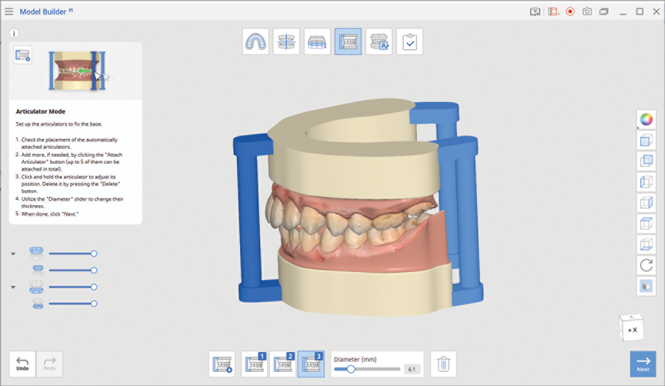The height and width of the screenshot is (386, 665).
Task: Collapse the upper model group arrow
Action: (13, 254)
